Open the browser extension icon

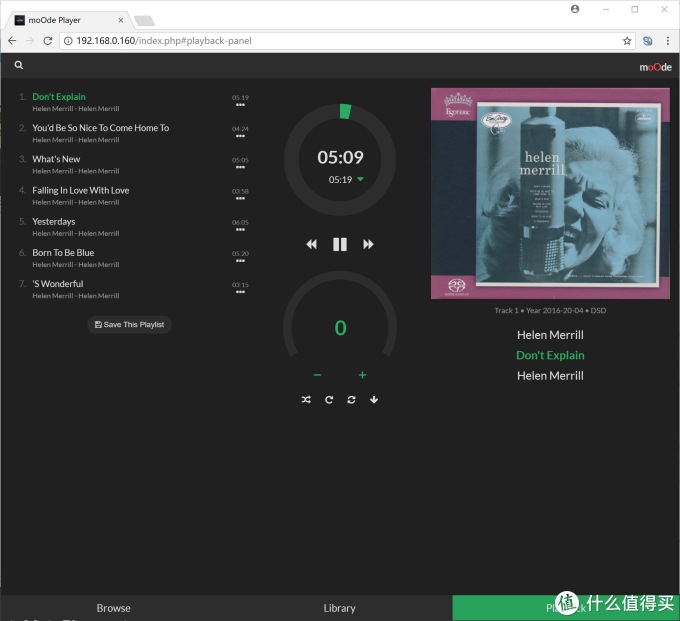[647, 41]
